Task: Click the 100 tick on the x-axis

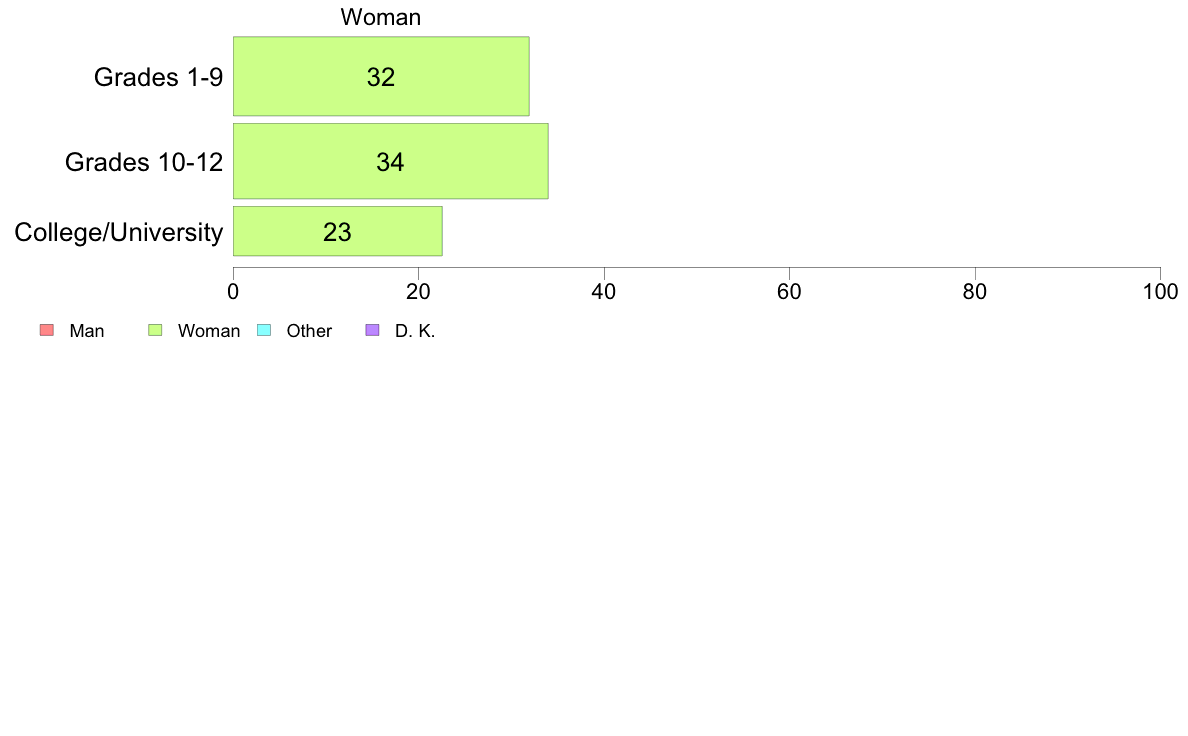Action: (1160, 292)
